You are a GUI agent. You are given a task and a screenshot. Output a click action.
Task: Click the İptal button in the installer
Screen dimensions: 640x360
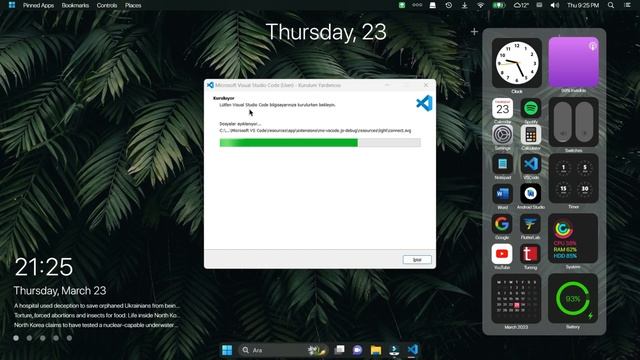tap(417, 260)
